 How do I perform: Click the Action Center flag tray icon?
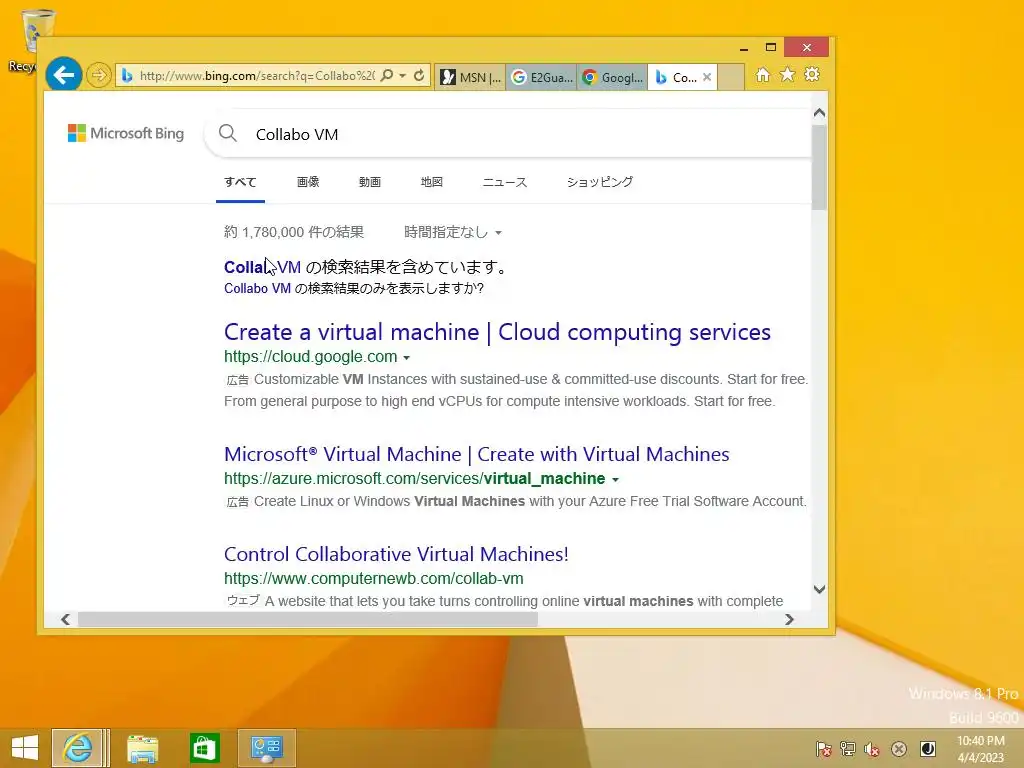(x=824, y=749)
